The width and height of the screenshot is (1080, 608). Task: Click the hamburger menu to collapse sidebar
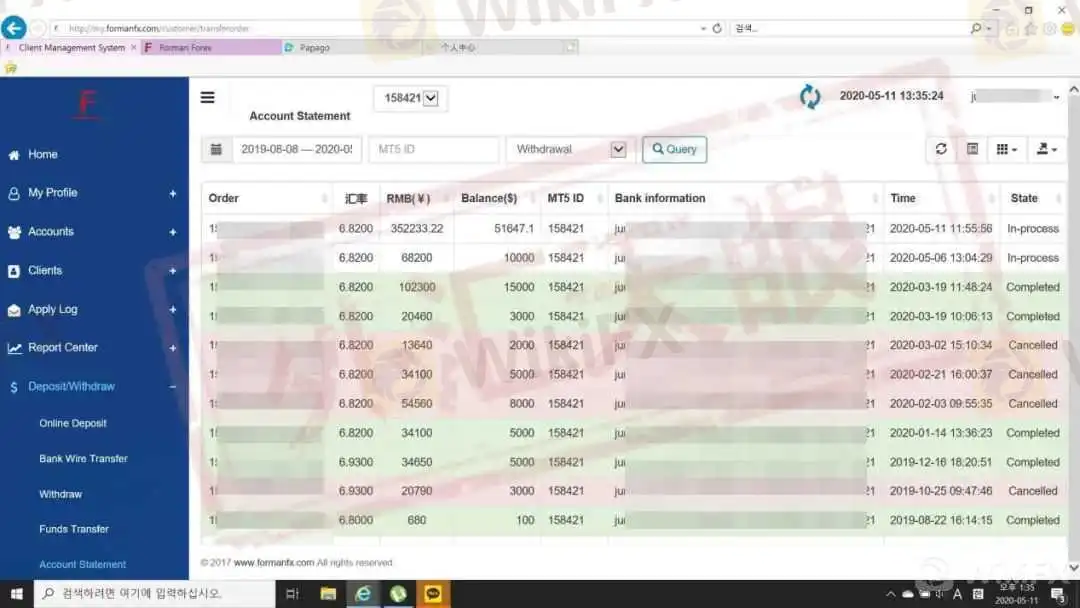(207, 98)
